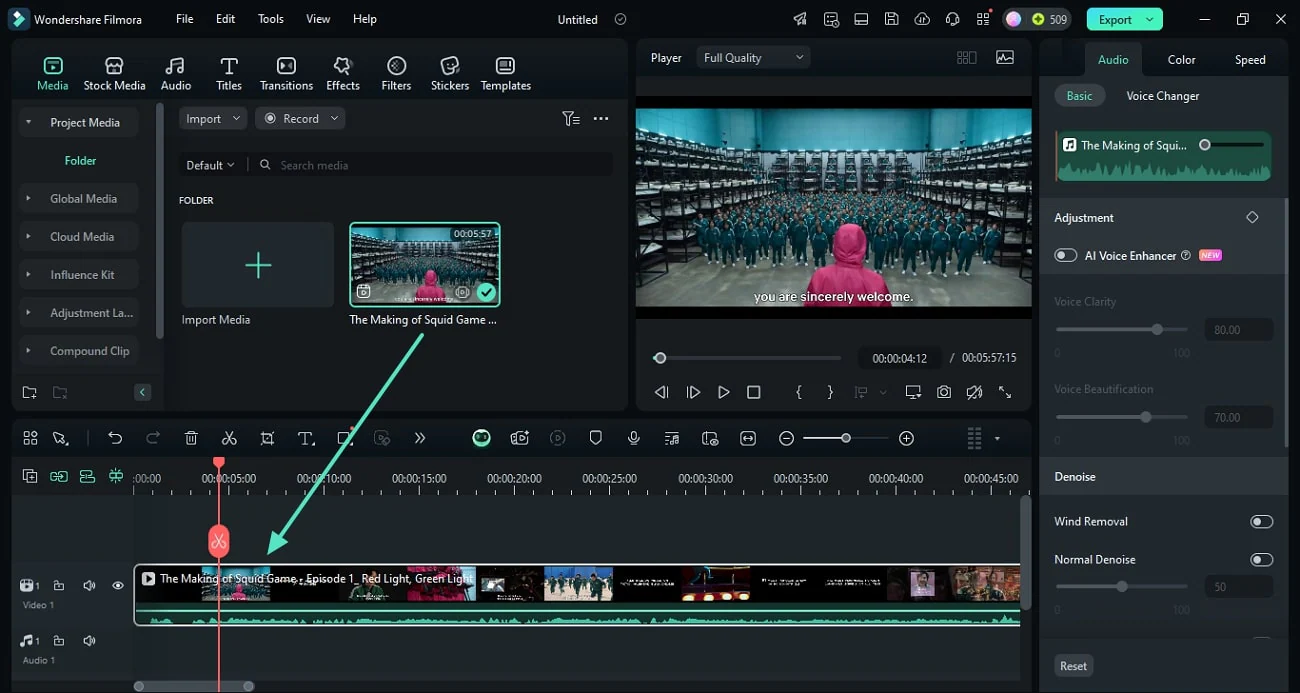This screenshot has height=693, width=1300.
Task: Switch to the Speed tab
Action: tap(1250, 59)
